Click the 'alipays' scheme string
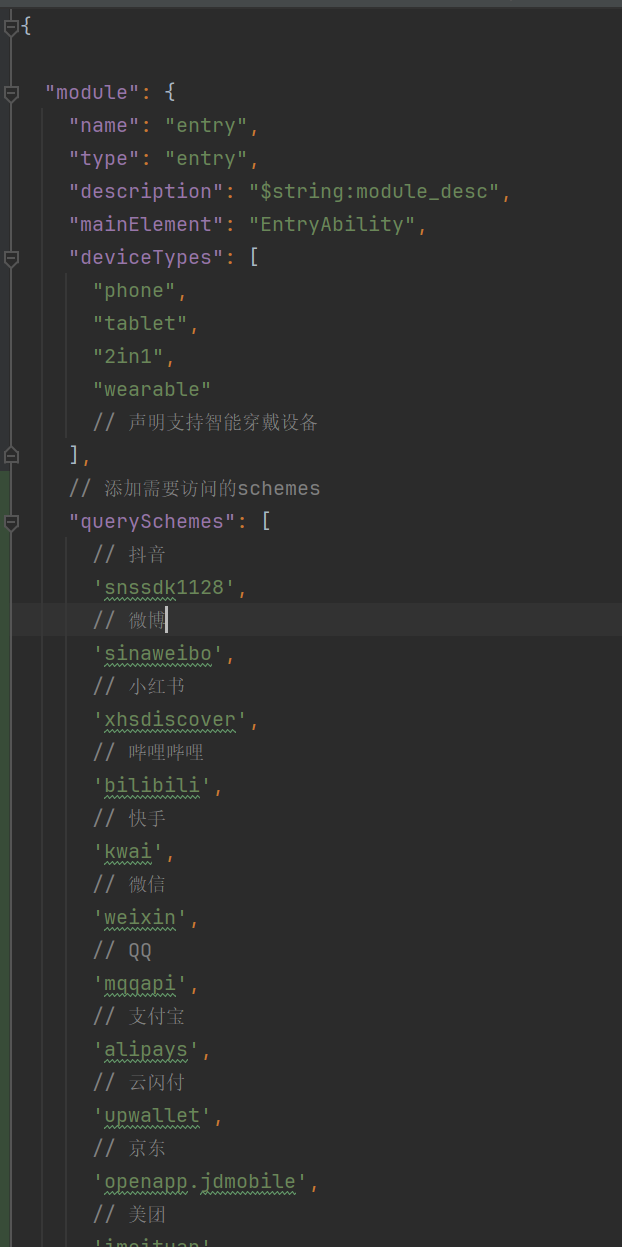This screenshot has width=622, height=1247. [x=146, y=1050]
